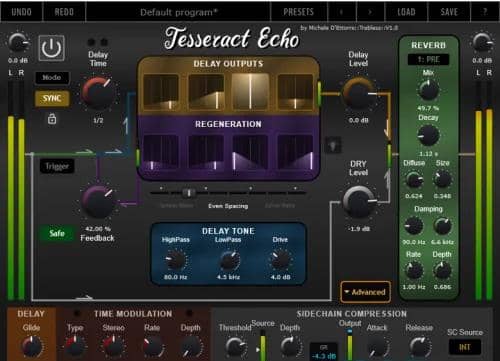Click the first Delay Outputs tap panel
Viewport: 500px width, 361px height.
(x=161, y=92)
